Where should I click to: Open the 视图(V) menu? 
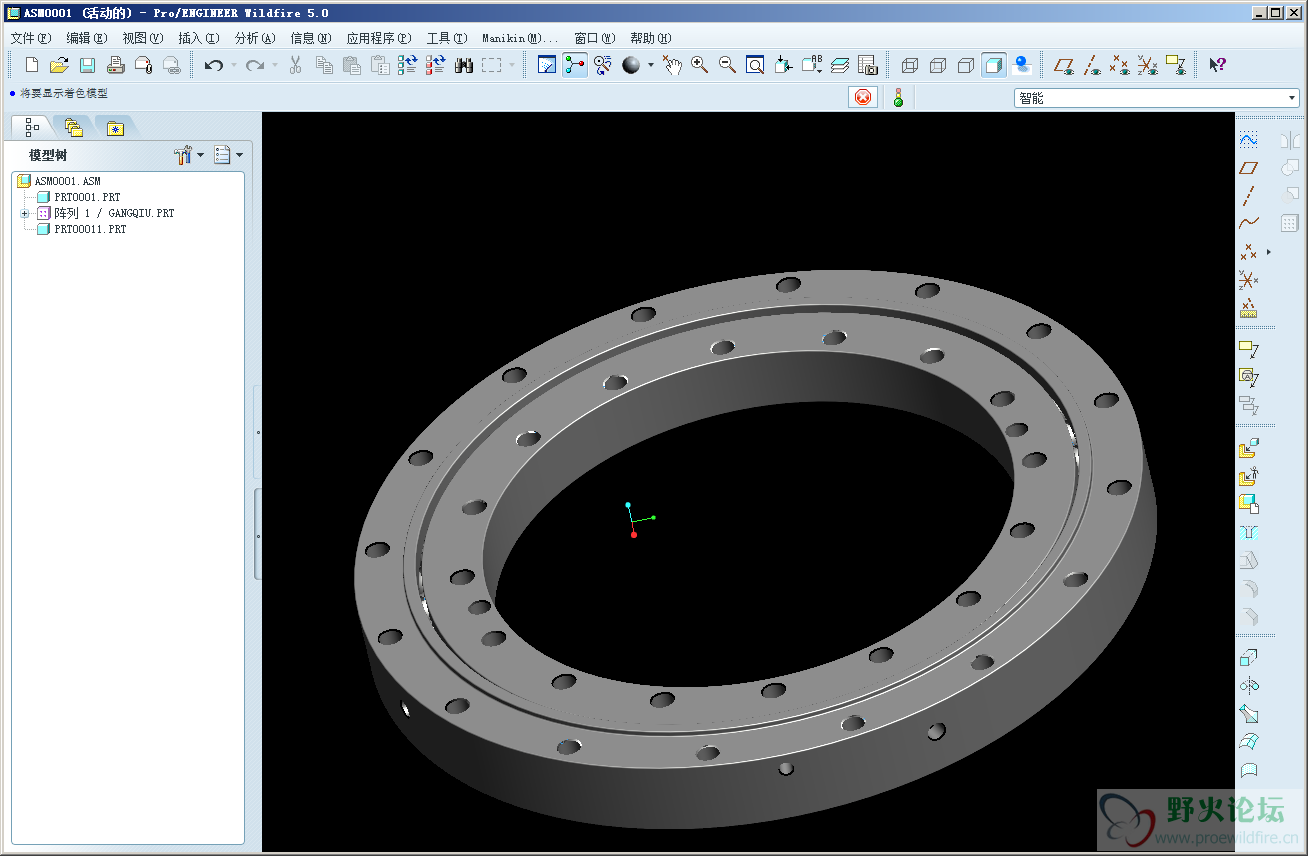[142, 38]
